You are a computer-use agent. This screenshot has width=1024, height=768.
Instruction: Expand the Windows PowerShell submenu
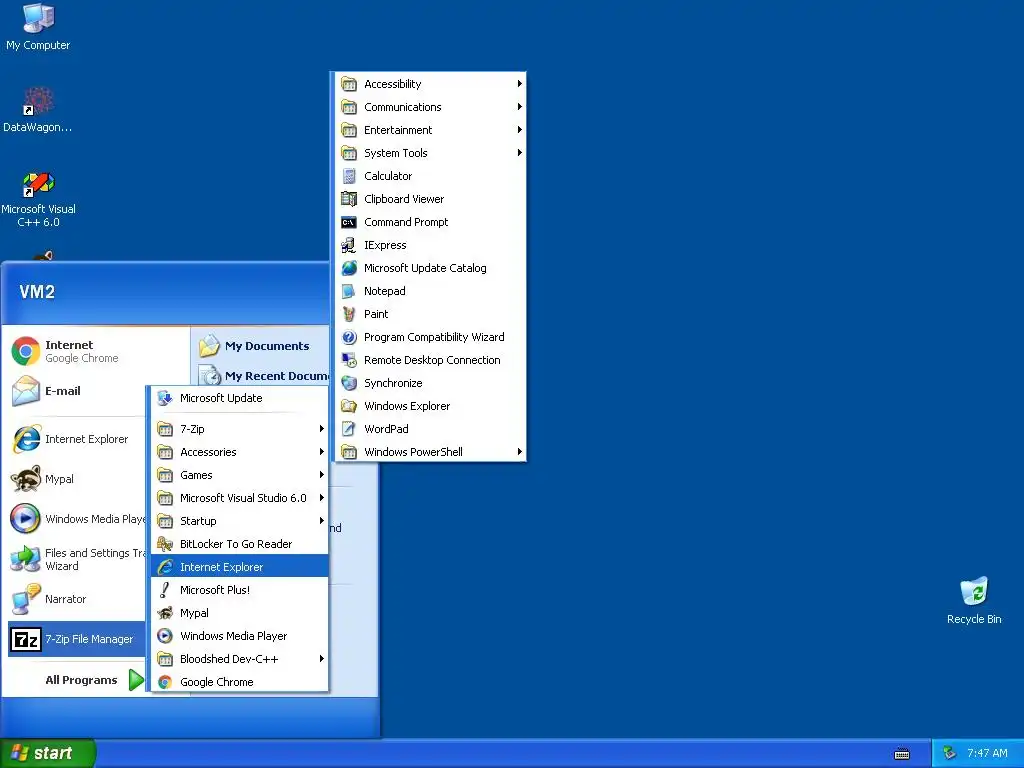pyautogui.click(x=430, y=452)
